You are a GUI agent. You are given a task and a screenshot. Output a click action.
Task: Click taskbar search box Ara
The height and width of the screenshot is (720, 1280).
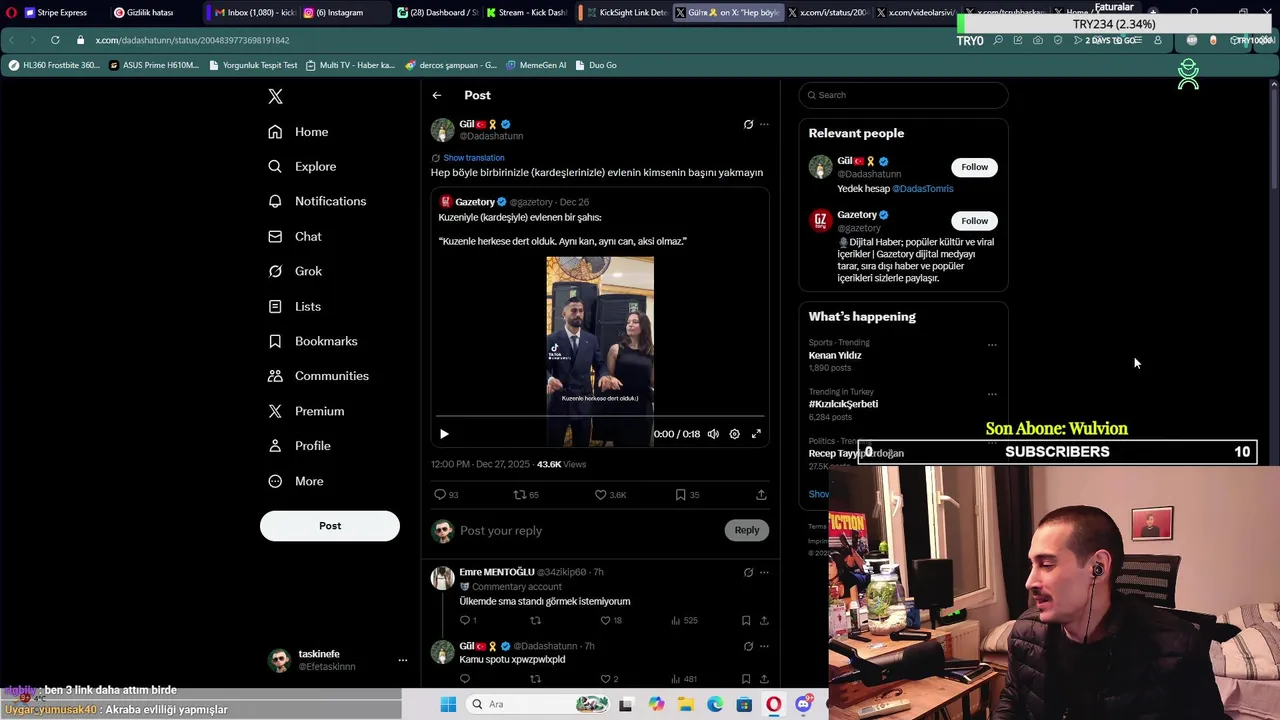pyautogui.click(x=540, y=704)
